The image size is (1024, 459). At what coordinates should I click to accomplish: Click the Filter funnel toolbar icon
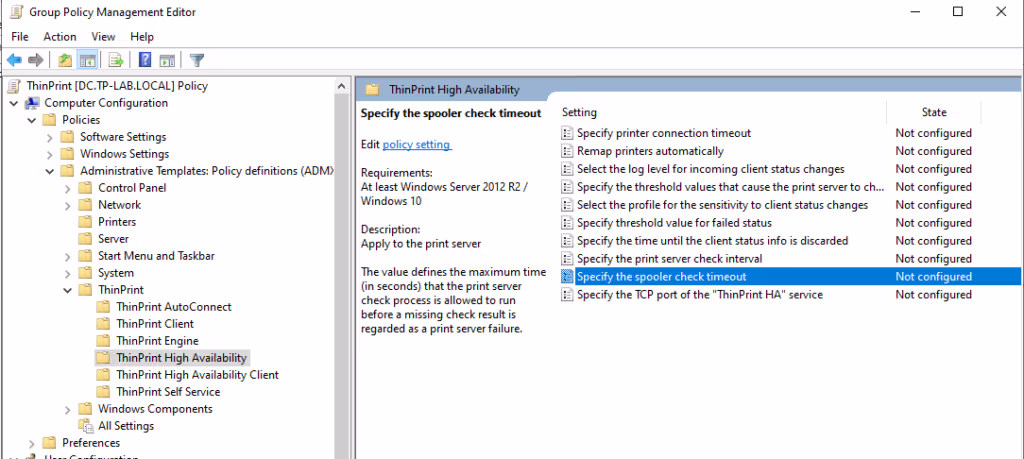pyautogui.click(x=197, y=60)
